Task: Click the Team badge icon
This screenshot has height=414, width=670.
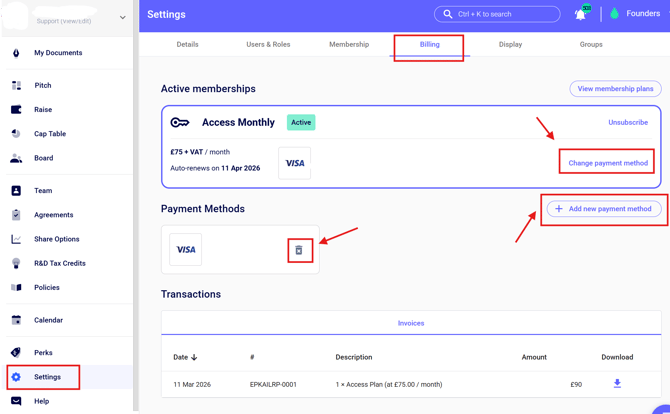Action: pyautogui.click(x=16, y=191)
